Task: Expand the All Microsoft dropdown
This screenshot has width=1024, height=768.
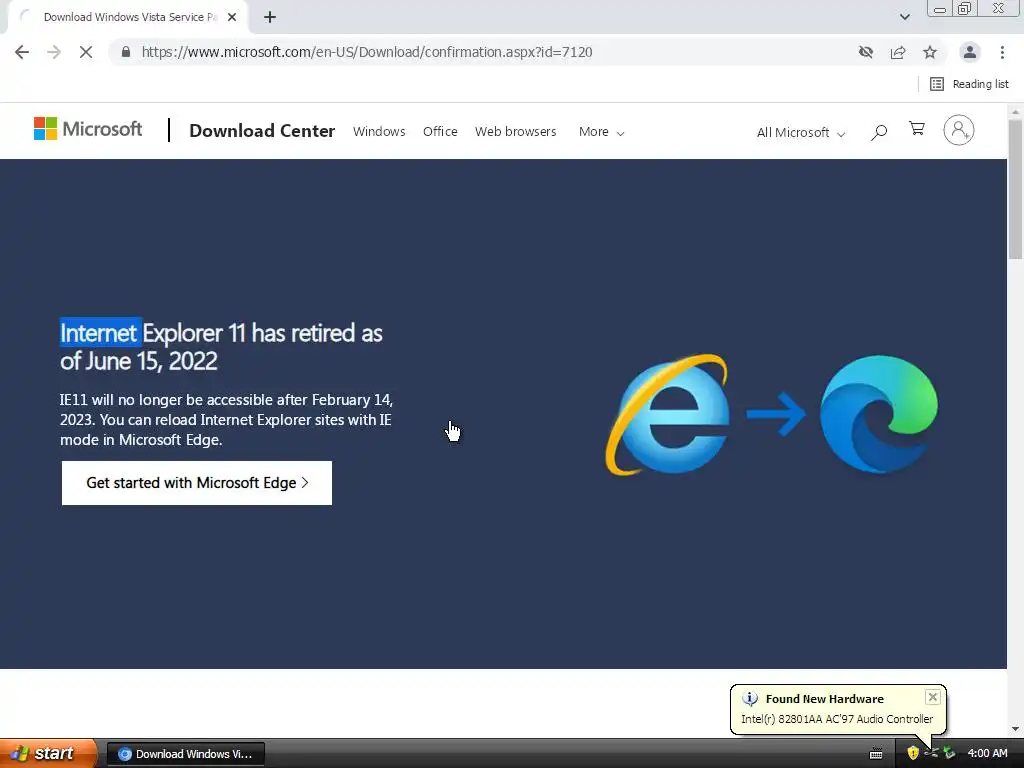Action: point(801,133)
